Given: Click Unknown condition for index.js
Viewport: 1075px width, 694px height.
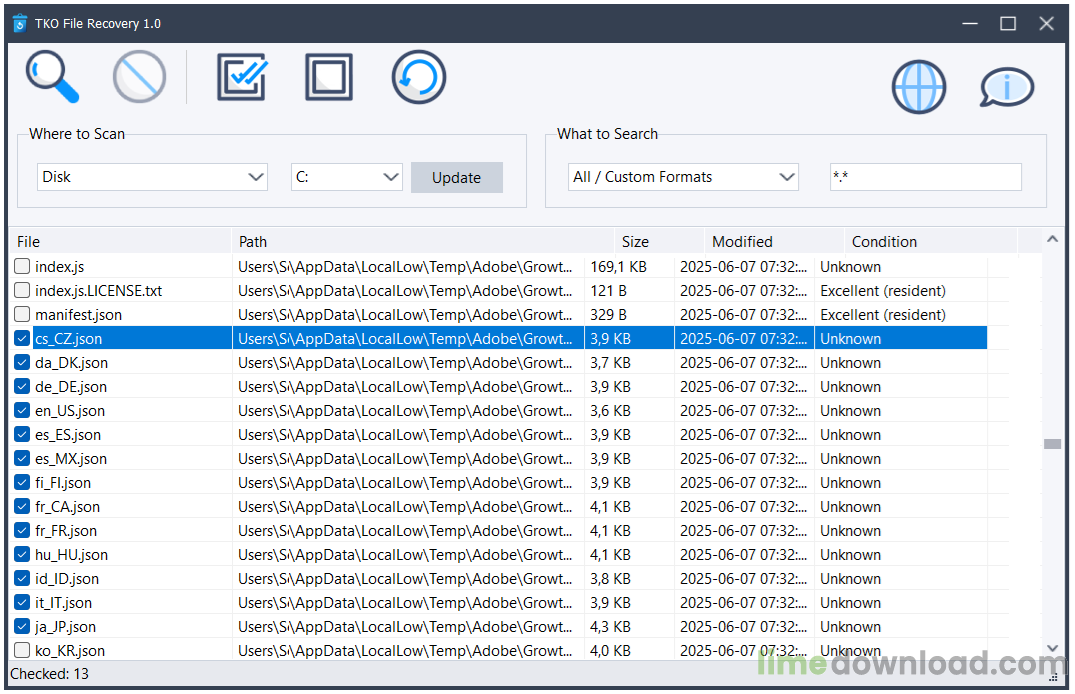Looking at the screenshot, I should [x=851, y=267].
